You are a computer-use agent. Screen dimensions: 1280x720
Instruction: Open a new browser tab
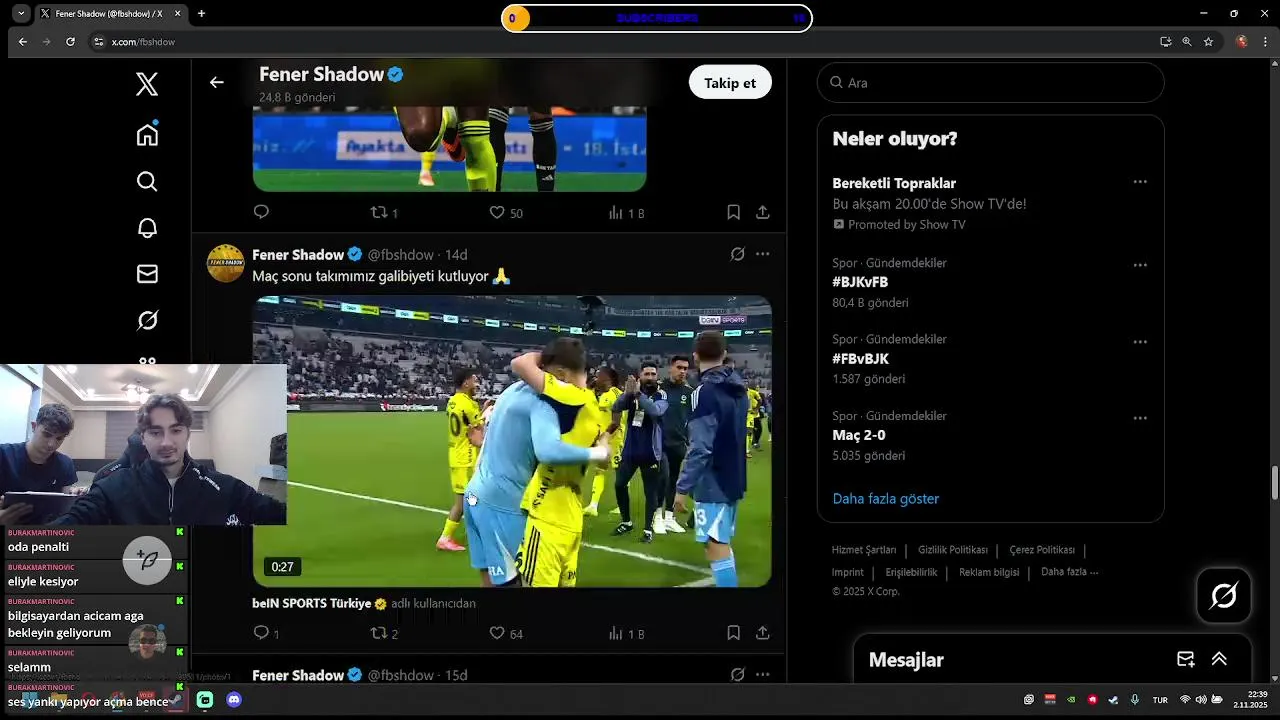(x=201, y=14)
